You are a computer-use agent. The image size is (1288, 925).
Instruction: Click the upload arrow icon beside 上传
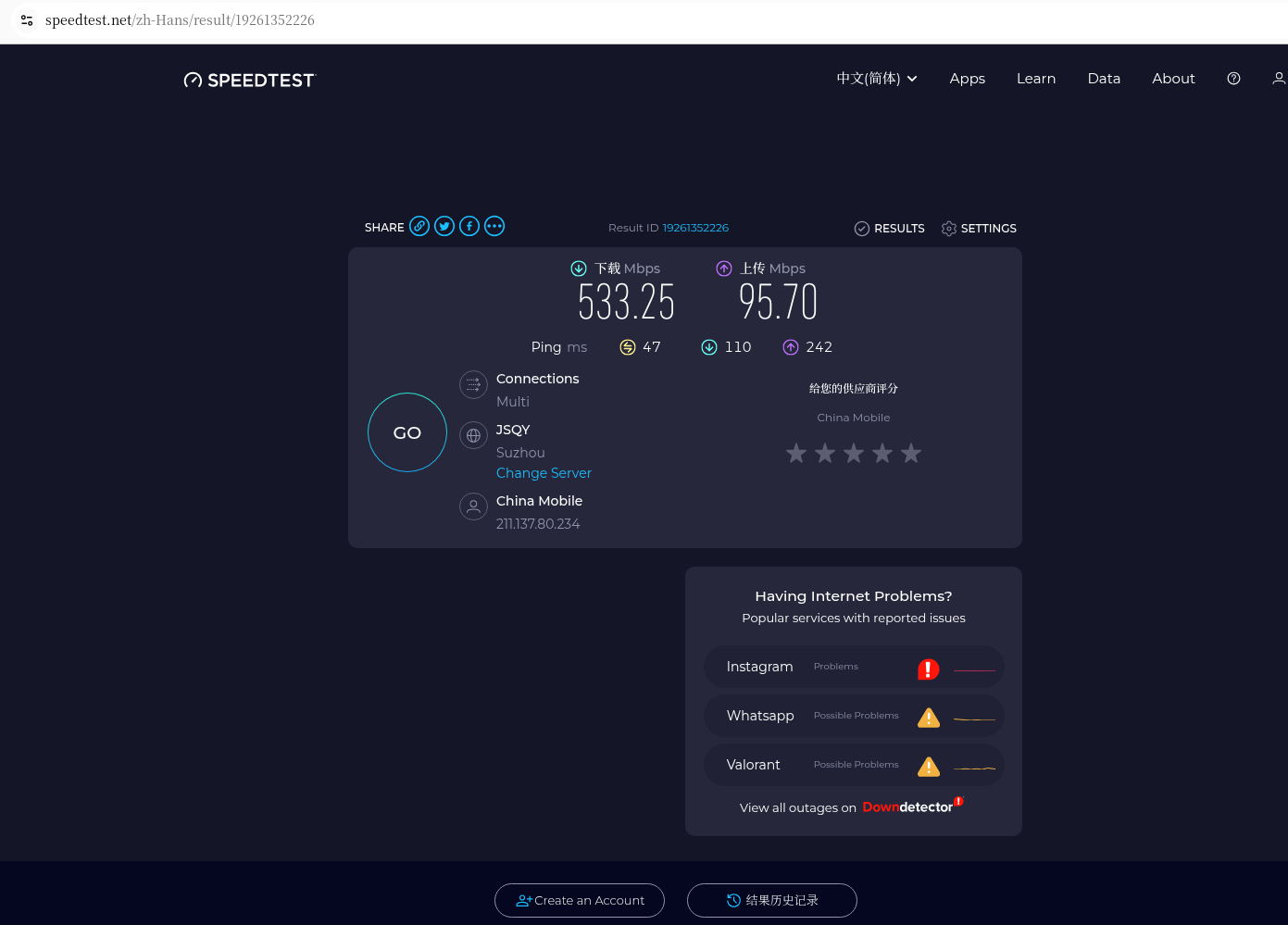pyautogui.click(x=724, y=269)
